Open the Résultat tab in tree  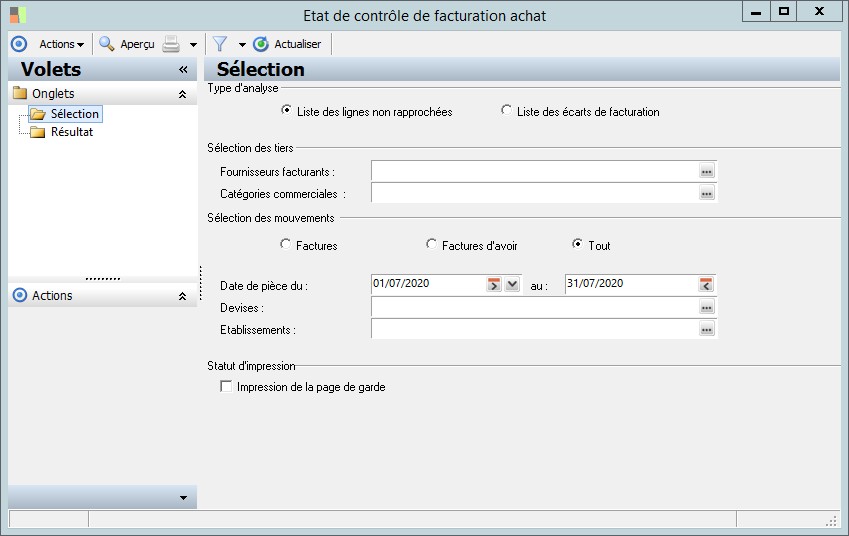(x=71, y=132)
